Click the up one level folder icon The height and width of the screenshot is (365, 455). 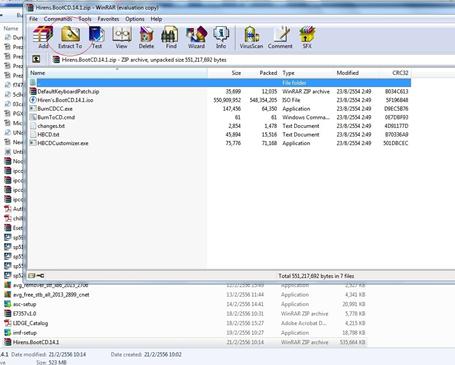36,59
